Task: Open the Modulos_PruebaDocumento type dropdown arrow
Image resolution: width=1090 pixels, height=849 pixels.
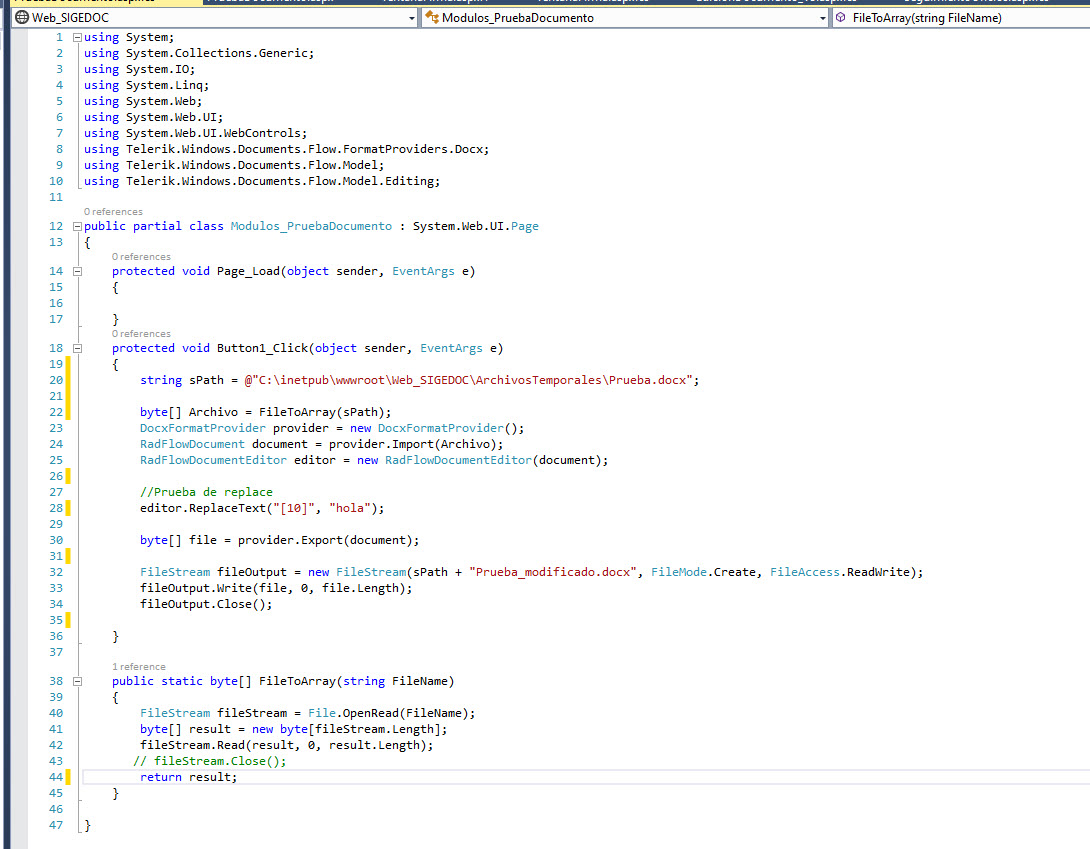Action: (x=823, y=18)
